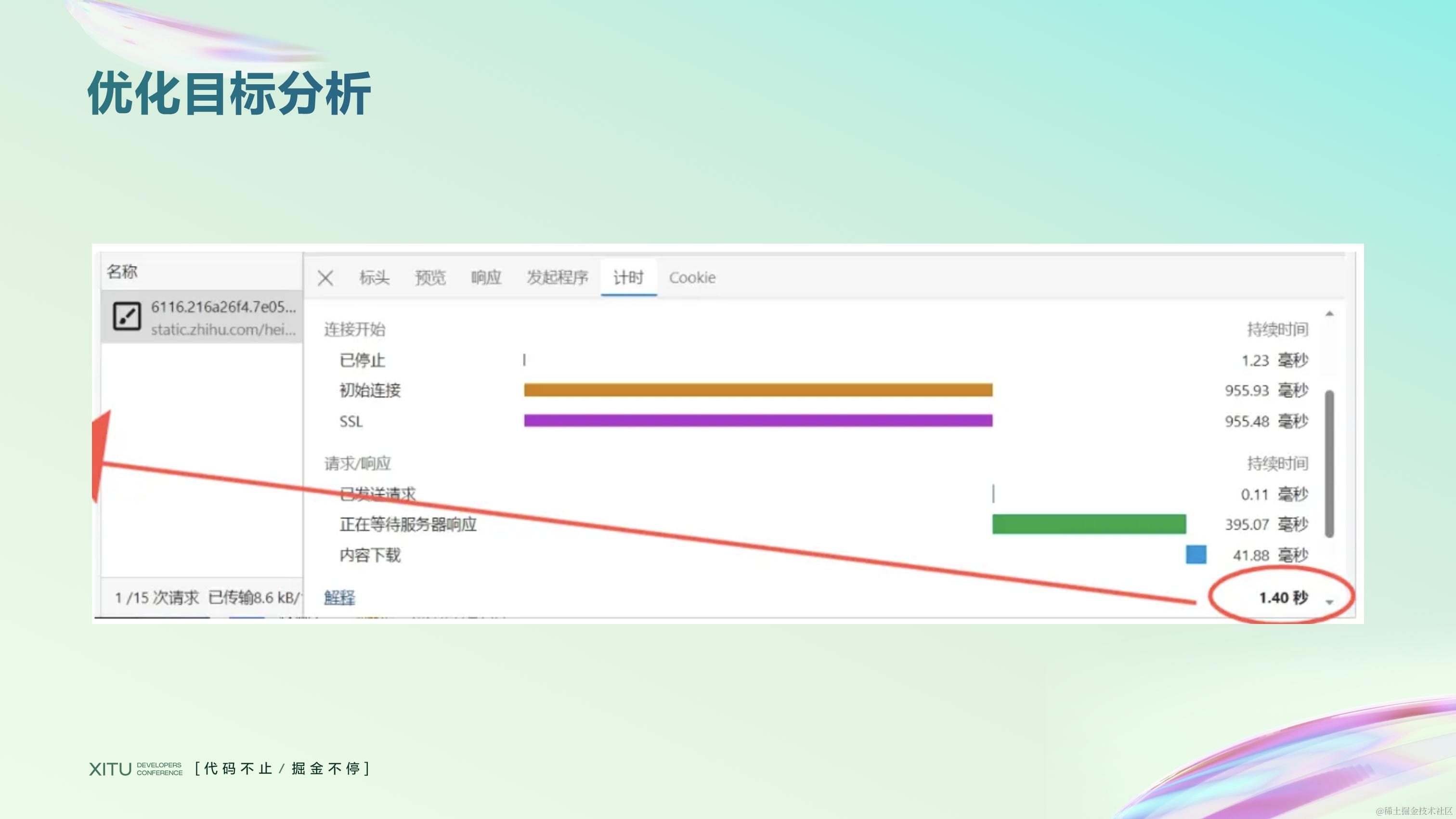Click the 请求/响应 section label

coord(358,464)
